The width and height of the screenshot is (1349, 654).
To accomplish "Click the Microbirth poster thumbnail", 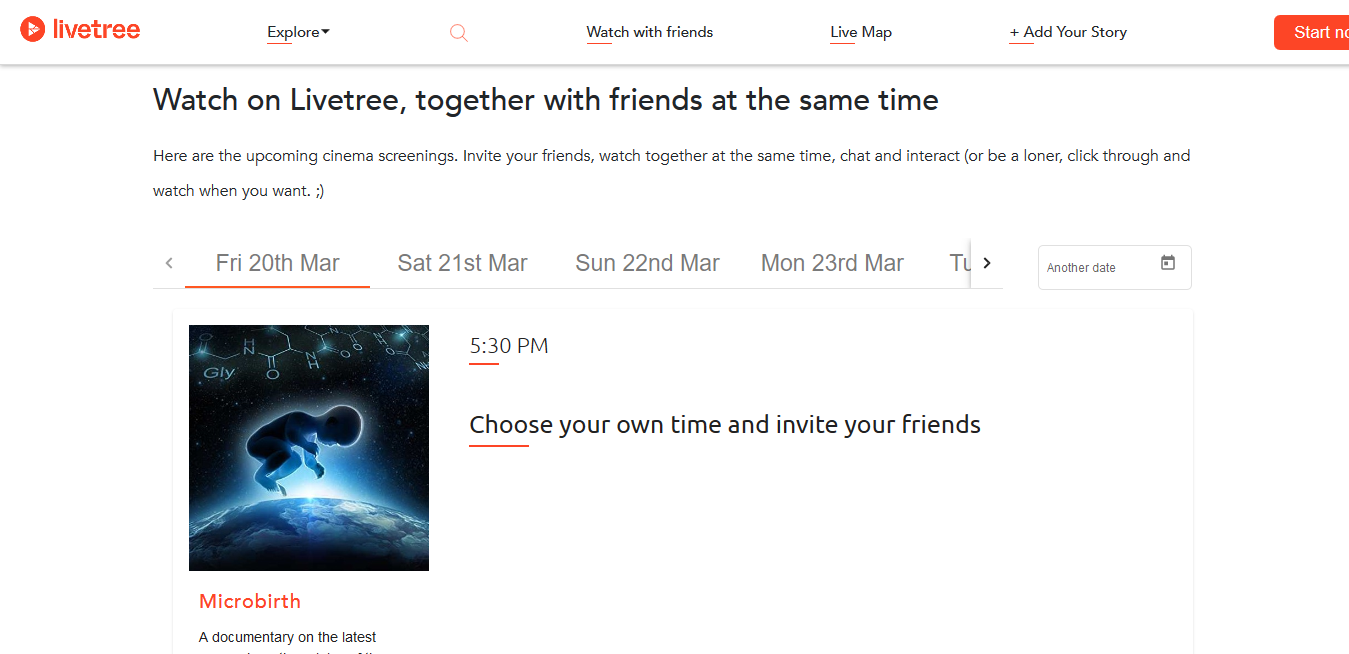I will (x=309, y=448).
